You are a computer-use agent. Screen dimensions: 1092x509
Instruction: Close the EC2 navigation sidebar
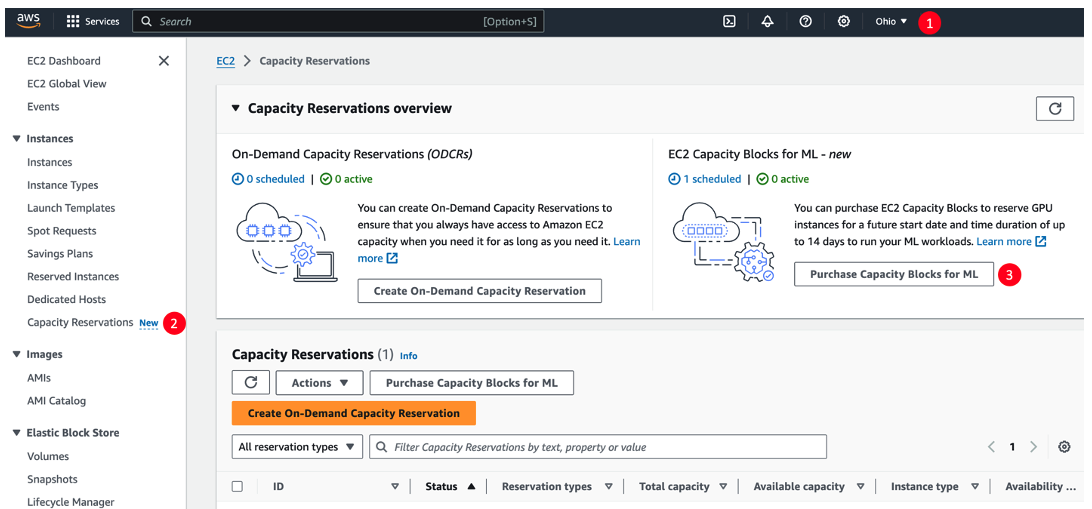pos(164,61)
